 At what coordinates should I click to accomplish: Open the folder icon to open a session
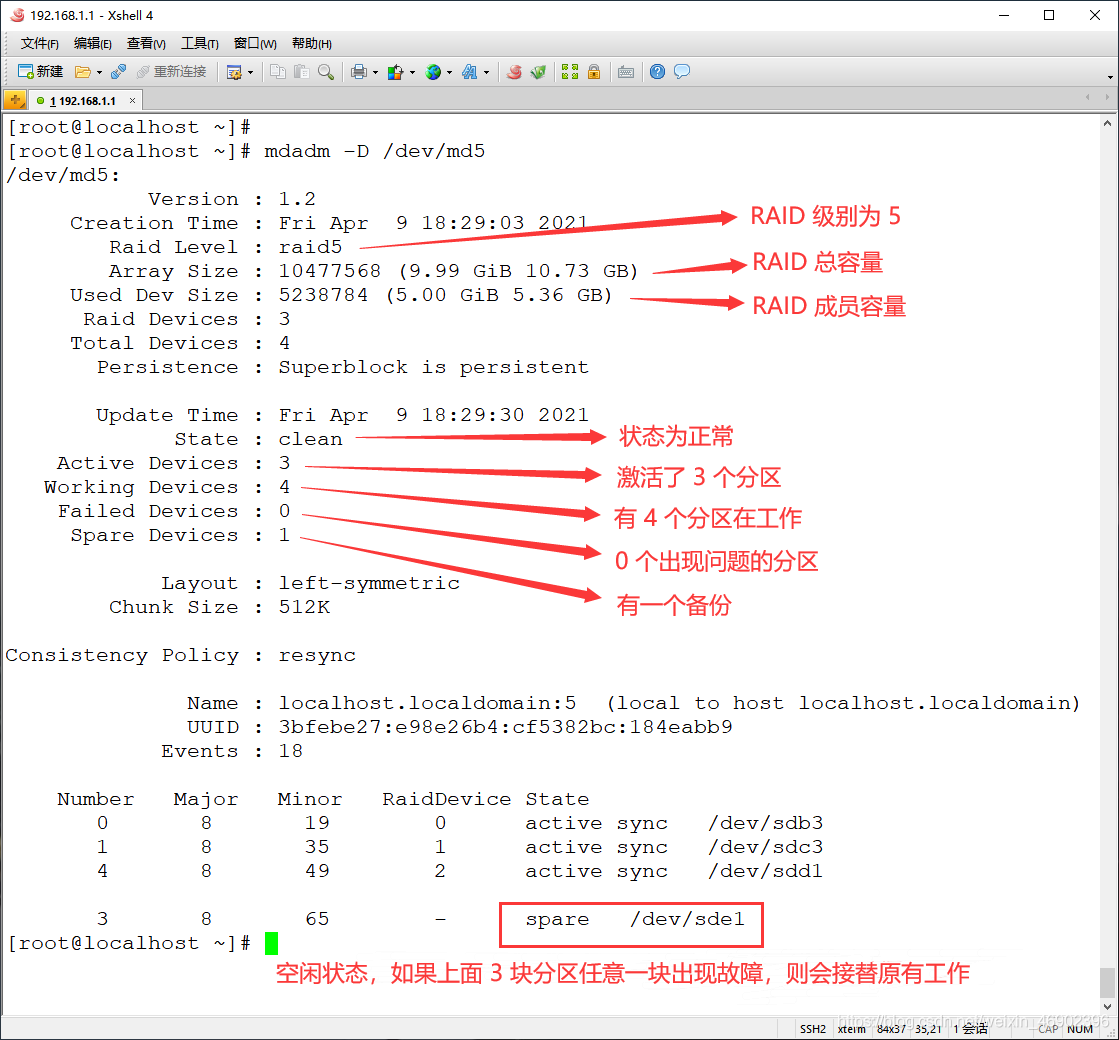coord(83,72)
